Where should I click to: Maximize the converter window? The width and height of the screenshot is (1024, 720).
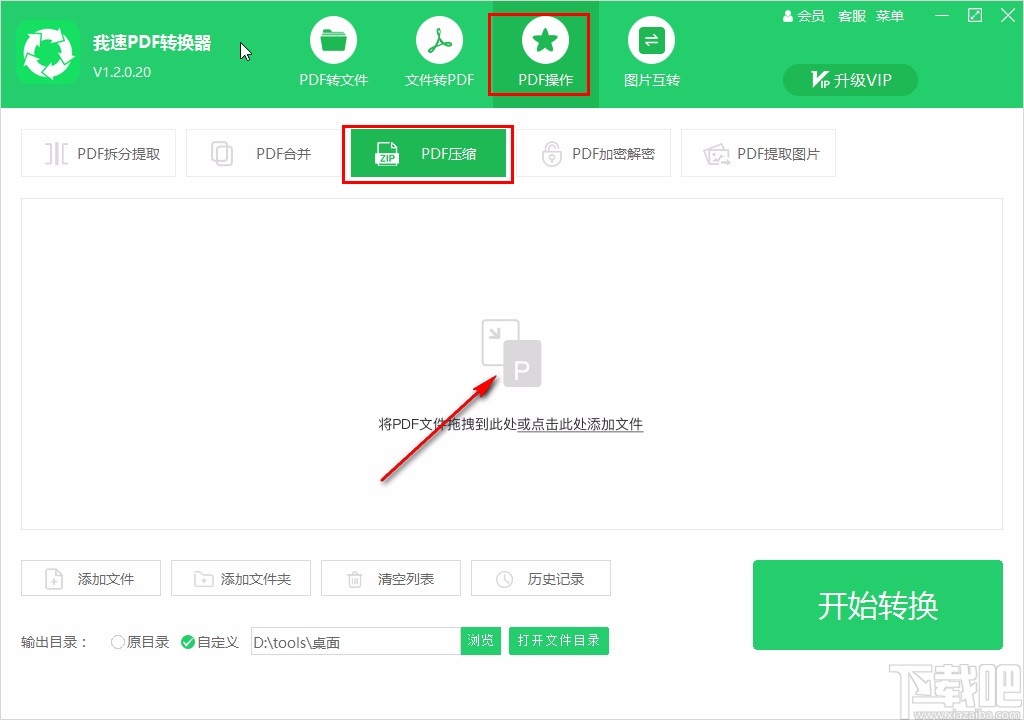pyautogui.click(x=974, y=16)
